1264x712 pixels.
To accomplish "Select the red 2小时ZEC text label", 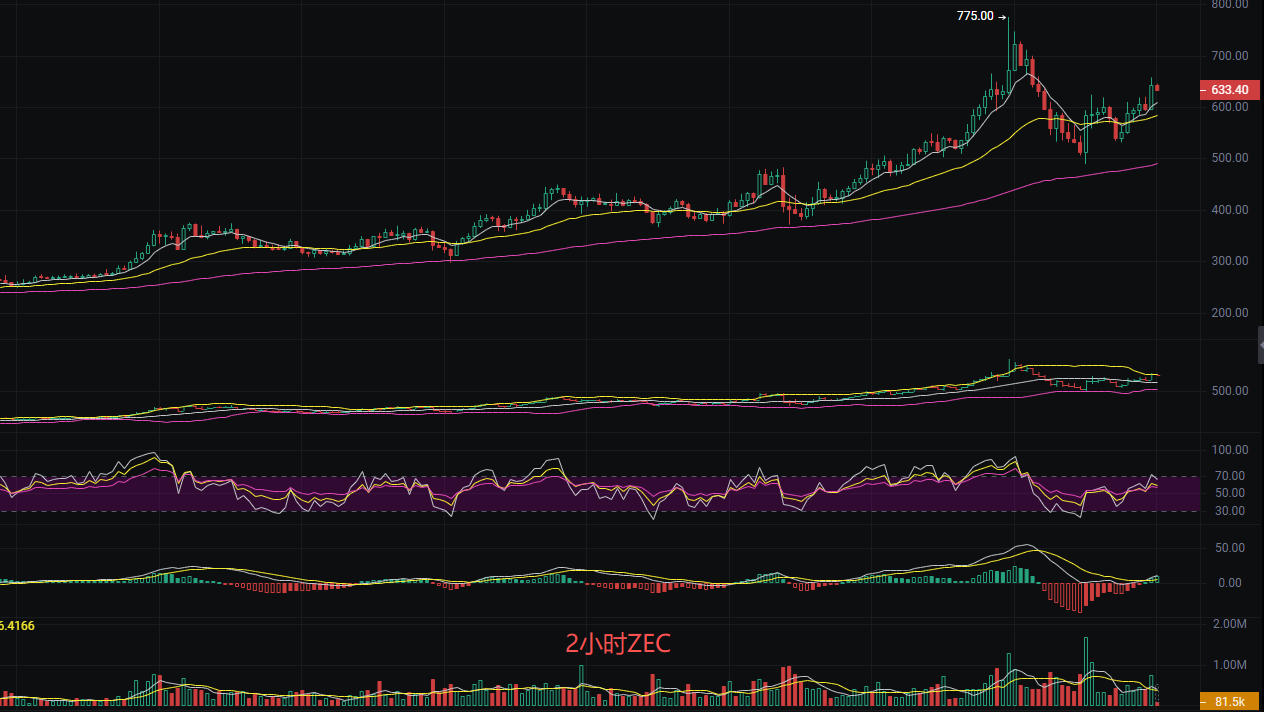I will (618, 645).
